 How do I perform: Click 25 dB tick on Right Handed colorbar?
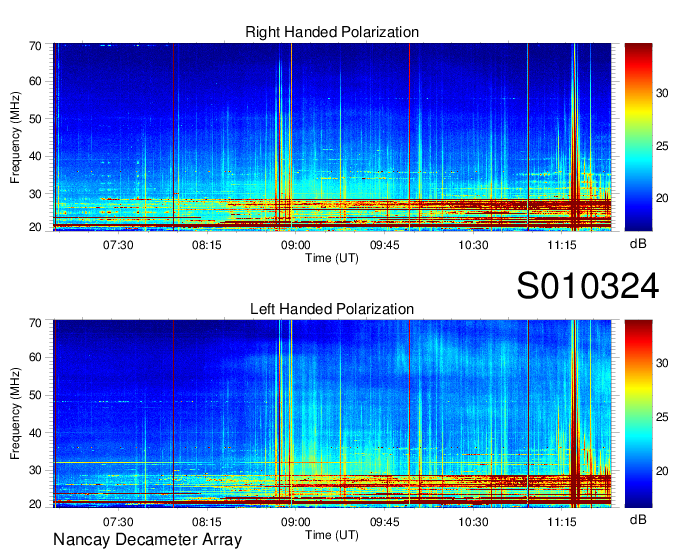[662, 146]
